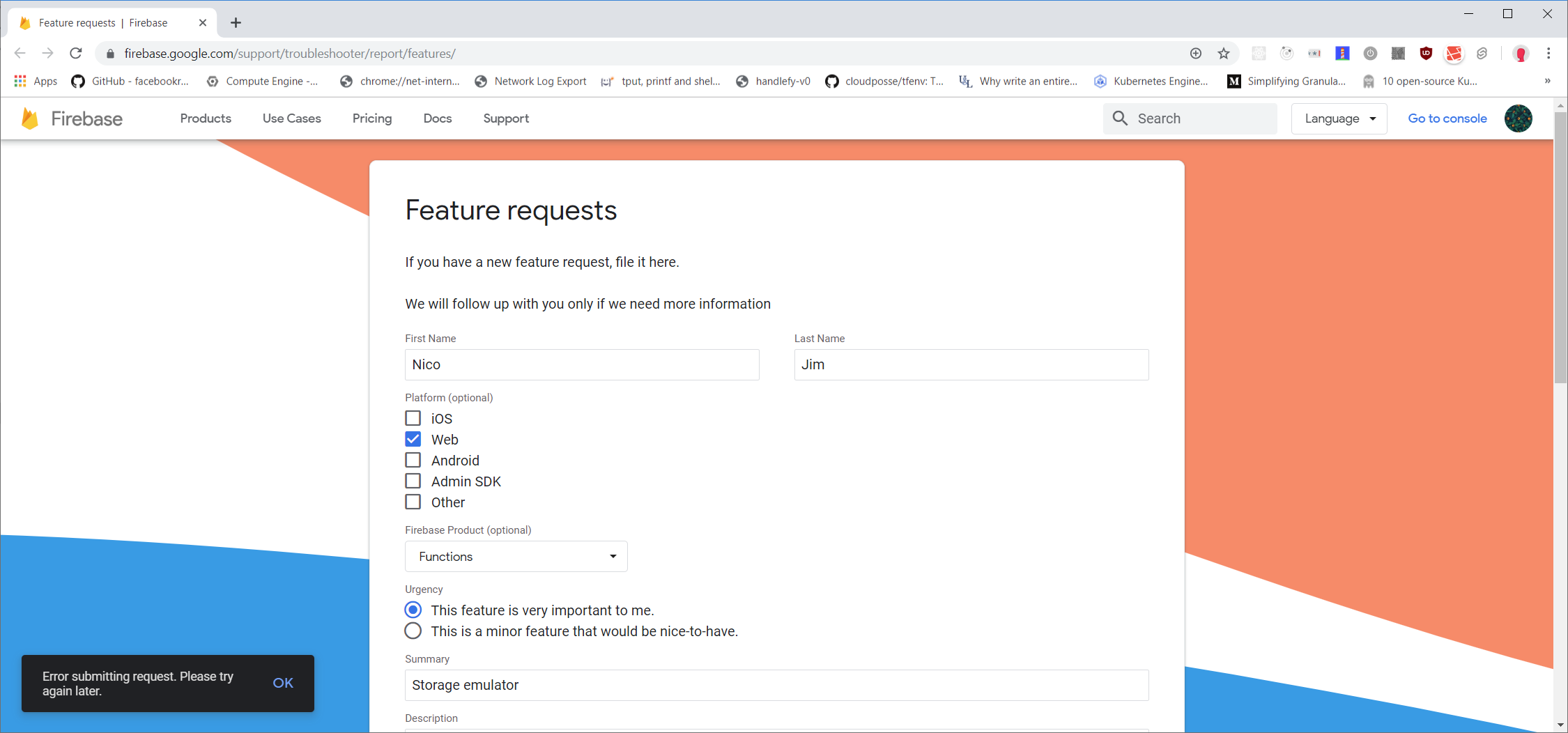Image resolution: width=1568 pixels, height=733 pixels.
Task: Open the Firebase Product dropdown
Action: [516, 556]
